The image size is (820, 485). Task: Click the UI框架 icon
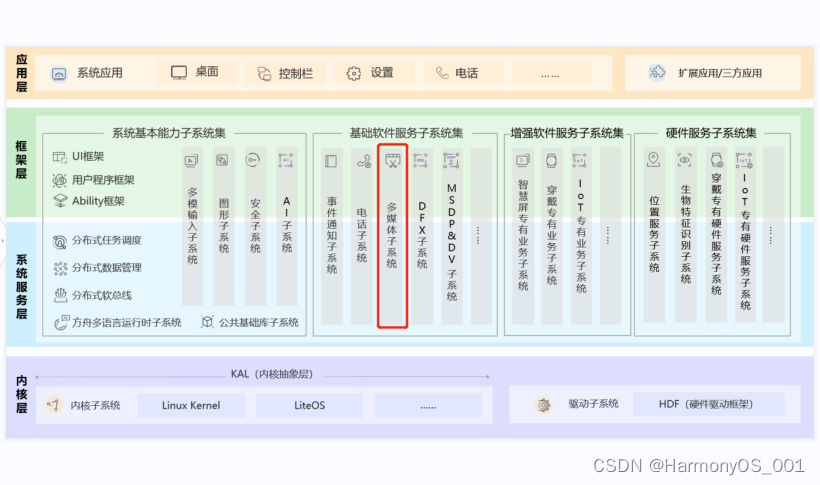coord(60,156)
